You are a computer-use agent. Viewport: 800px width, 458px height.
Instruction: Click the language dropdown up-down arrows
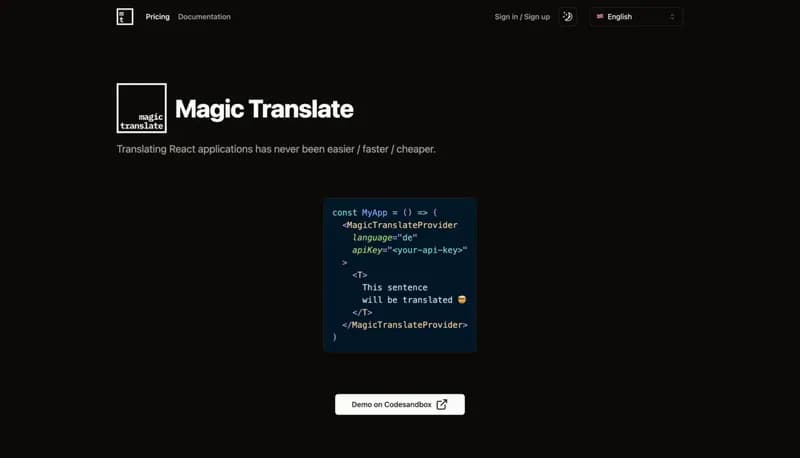[x=672, y=17]
